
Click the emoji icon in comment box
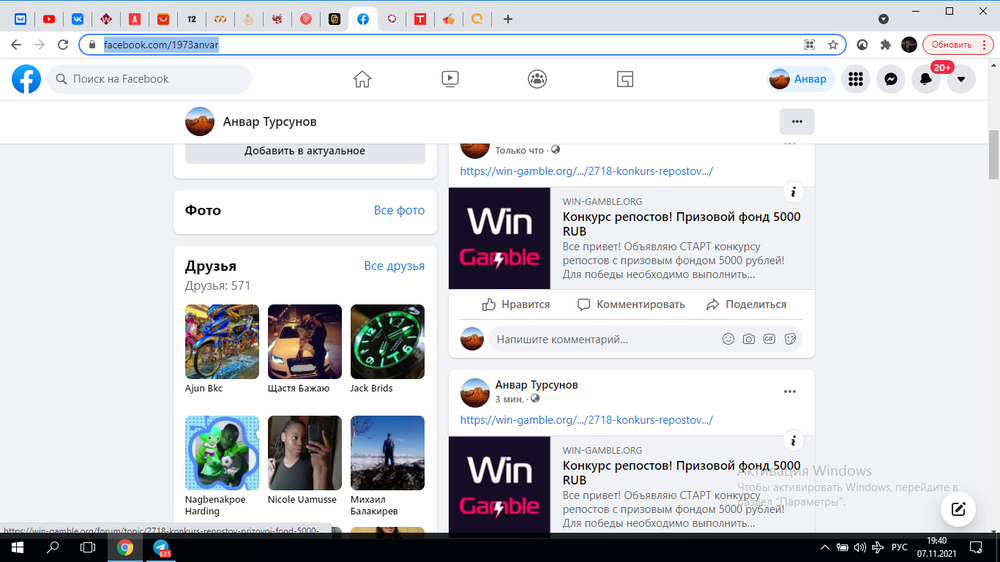pyautogui.click(x=728, y=339)
